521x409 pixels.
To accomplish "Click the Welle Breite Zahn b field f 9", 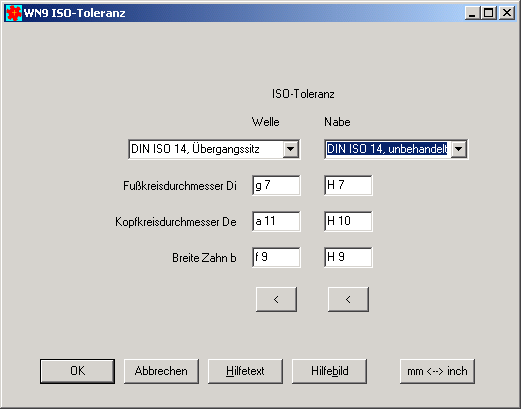I will coord(276,257).
